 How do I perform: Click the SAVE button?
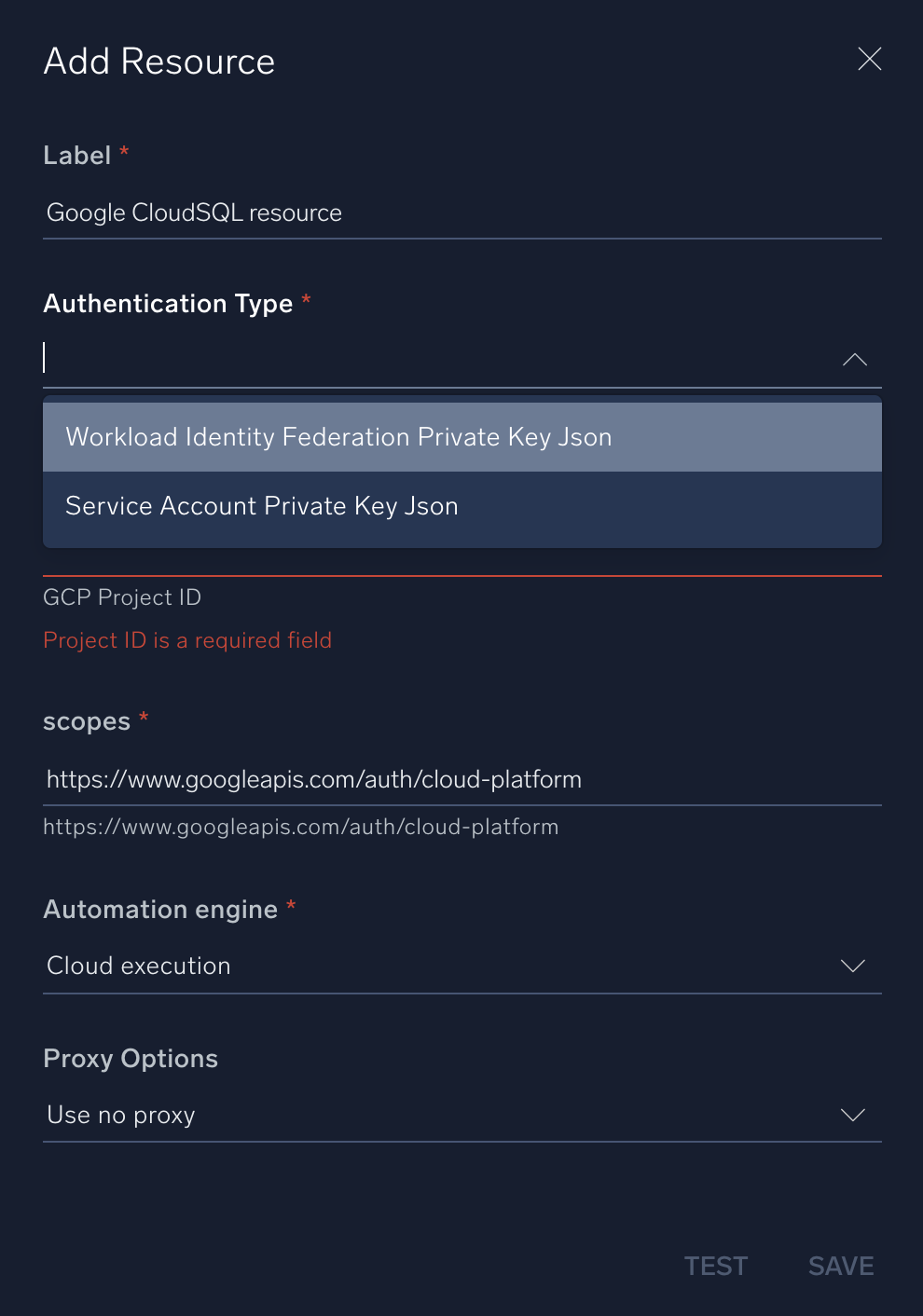[839, 1266]
